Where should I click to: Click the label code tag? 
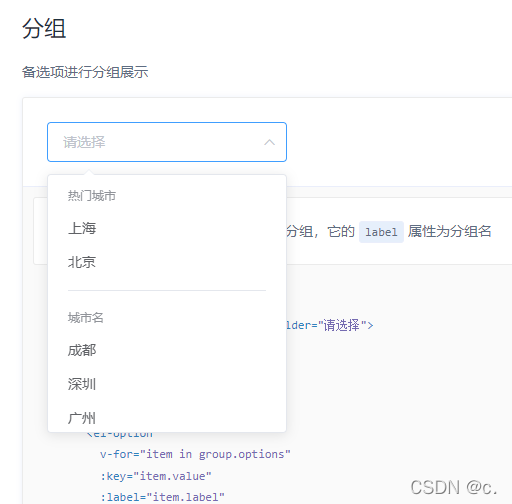[x=381, y=232]
